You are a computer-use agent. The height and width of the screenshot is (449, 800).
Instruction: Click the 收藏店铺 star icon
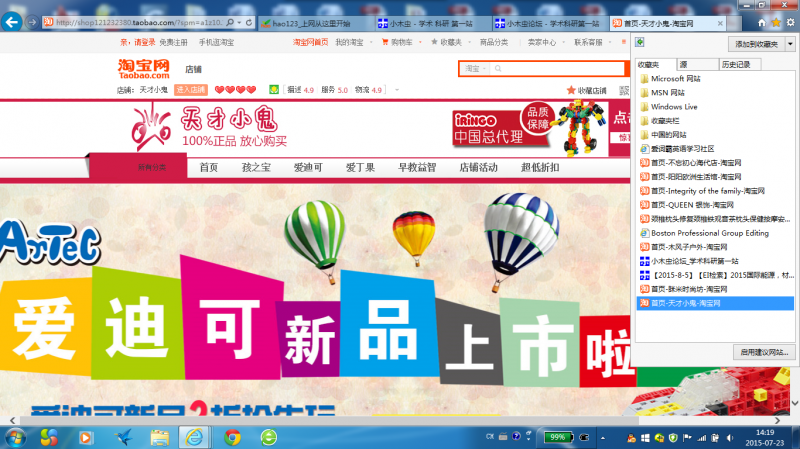[x=571, y=90]
